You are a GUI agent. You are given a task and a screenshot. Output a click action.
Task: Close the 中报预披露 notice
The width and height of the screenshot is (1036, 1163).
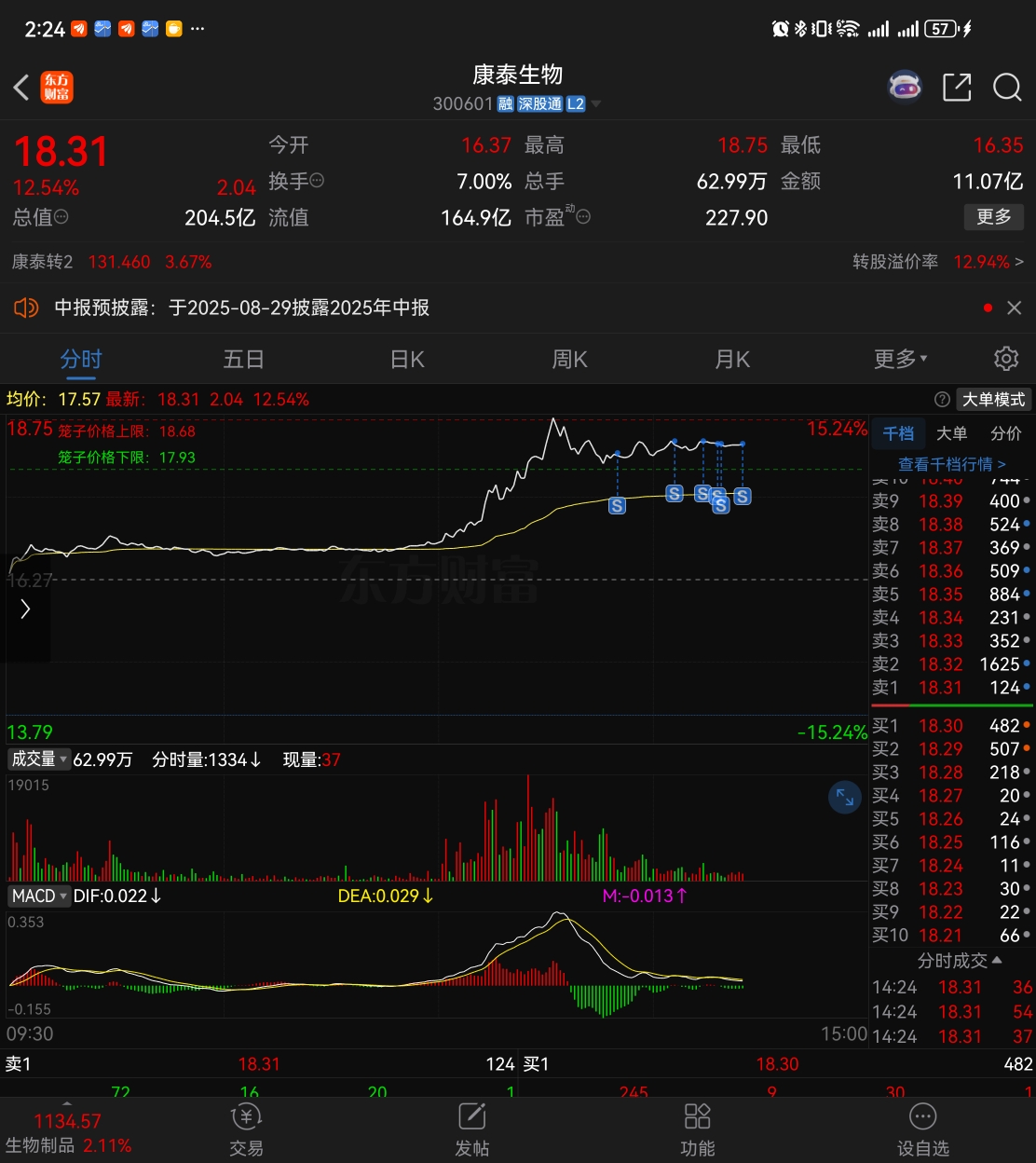1015,308
